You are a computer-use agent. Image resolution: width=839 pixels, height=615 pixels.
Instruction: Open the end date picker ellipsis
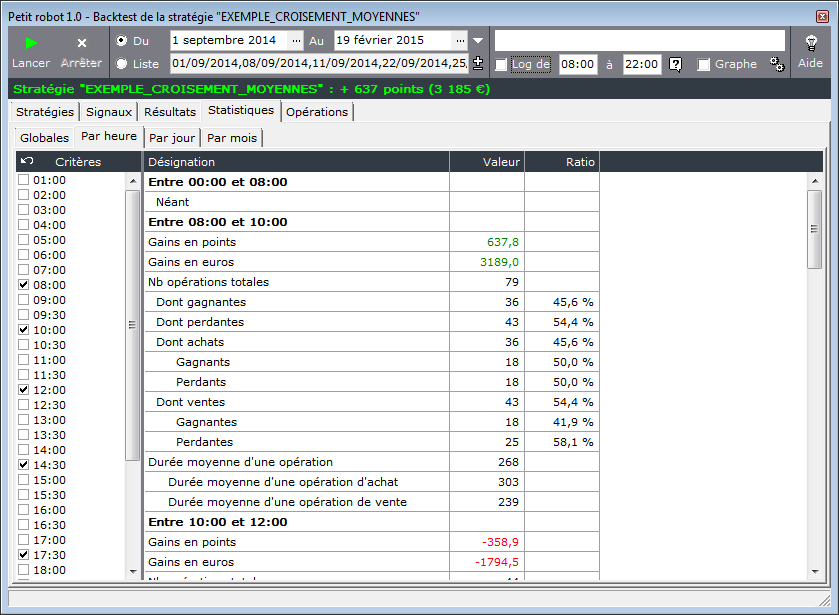[460, 41]
